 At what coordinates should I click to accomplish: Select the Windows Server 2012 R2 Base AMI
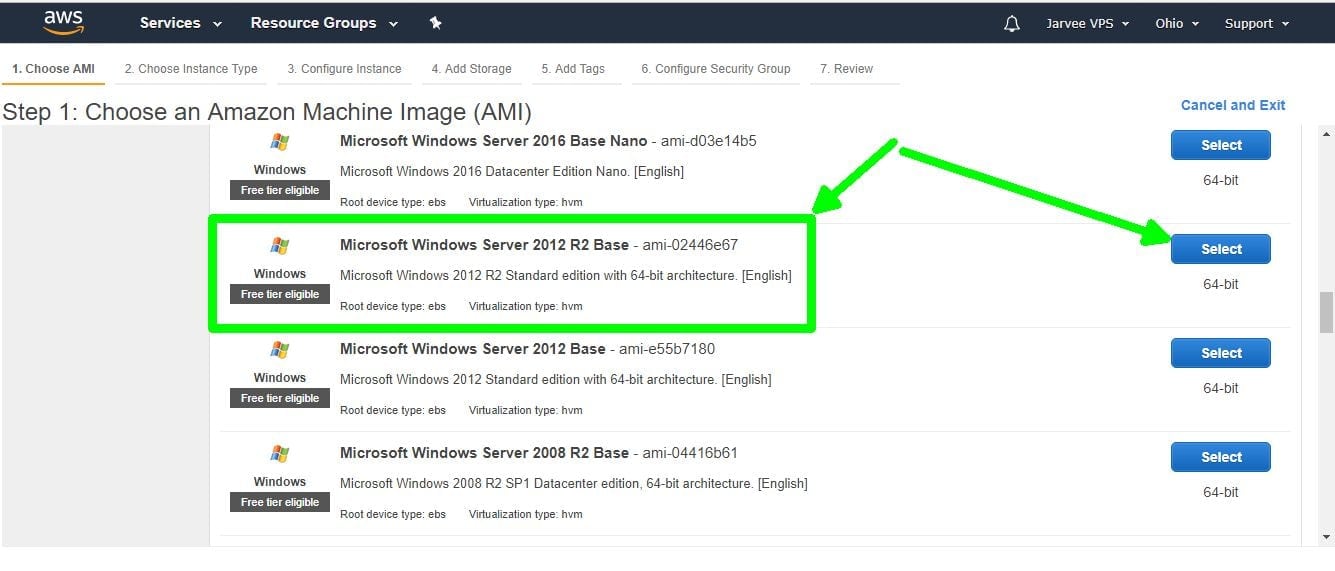(x=1221, y=249)
